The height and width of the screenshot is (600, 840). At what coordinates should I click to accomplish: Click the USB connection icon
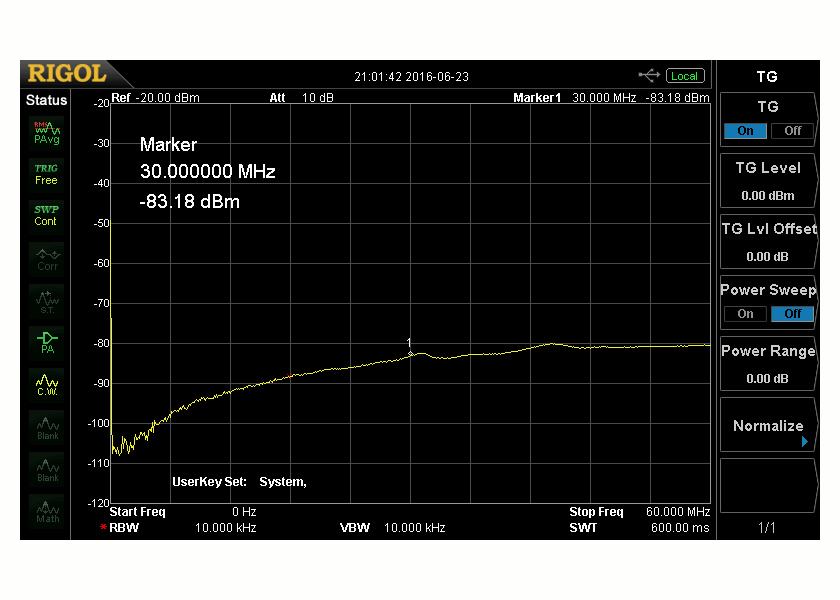tap(649, 76)
